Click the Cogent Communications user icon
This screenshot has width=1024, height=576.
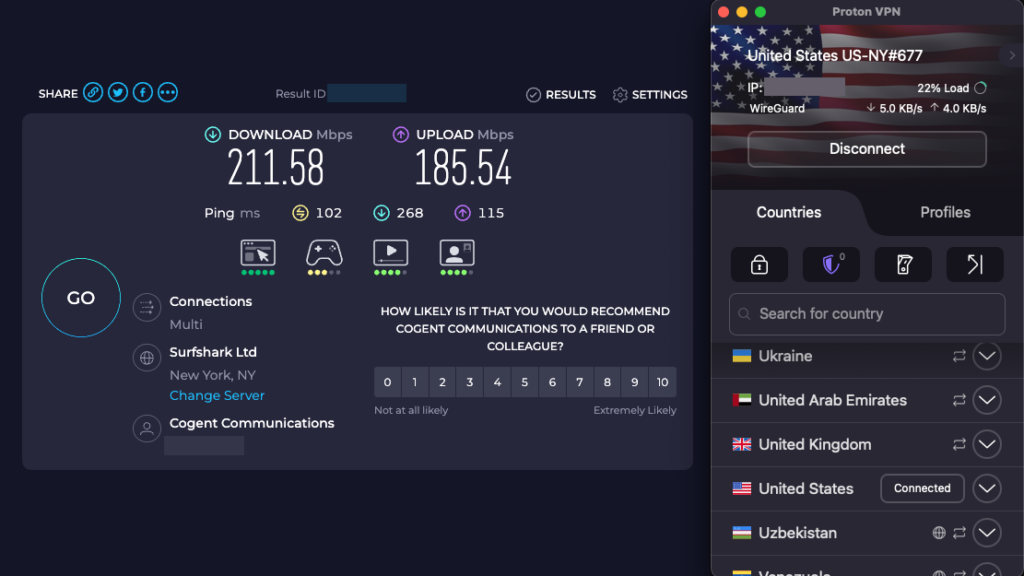pyautogui.click(x=147, y=428)
